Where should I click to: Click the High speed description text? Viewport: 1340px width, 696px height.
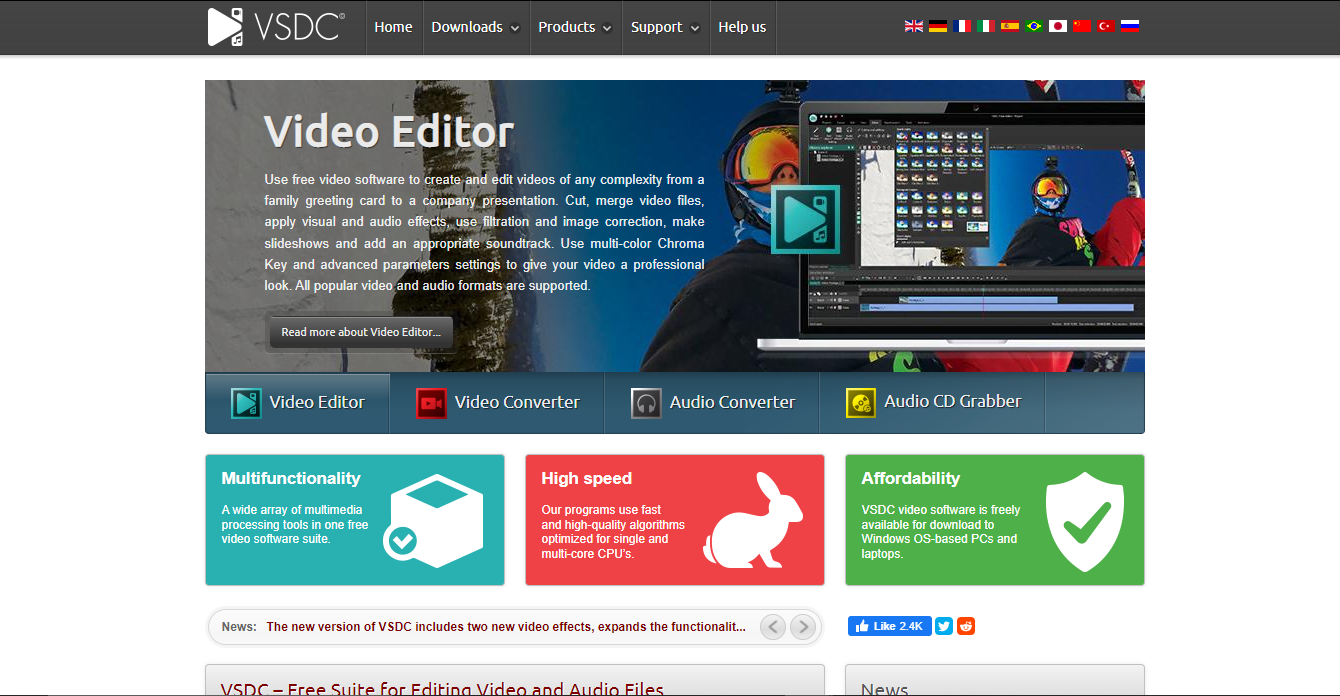pos(613,531)
